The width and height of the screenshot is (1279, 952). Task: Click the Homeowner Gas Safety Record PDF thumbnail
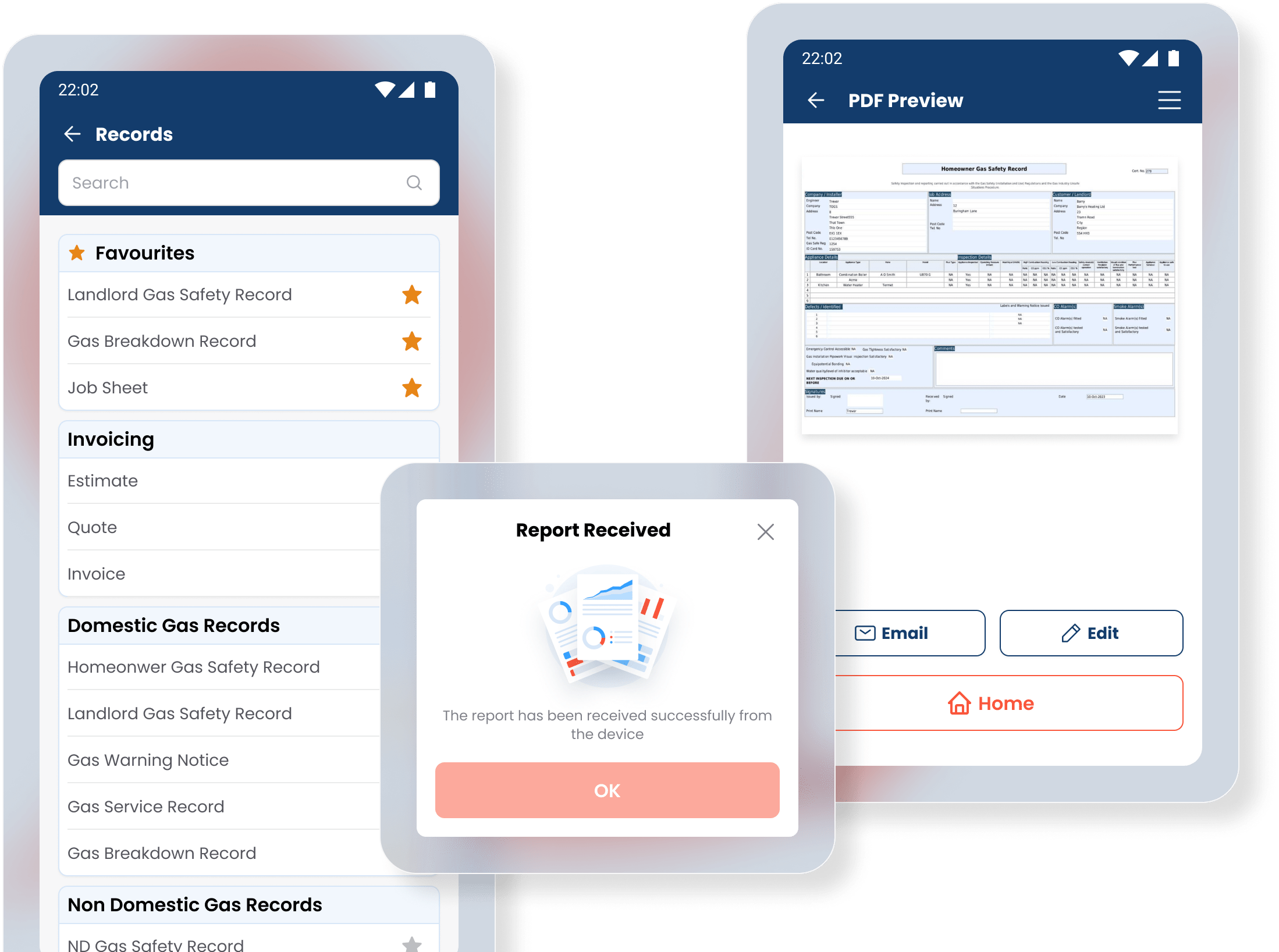989,289
